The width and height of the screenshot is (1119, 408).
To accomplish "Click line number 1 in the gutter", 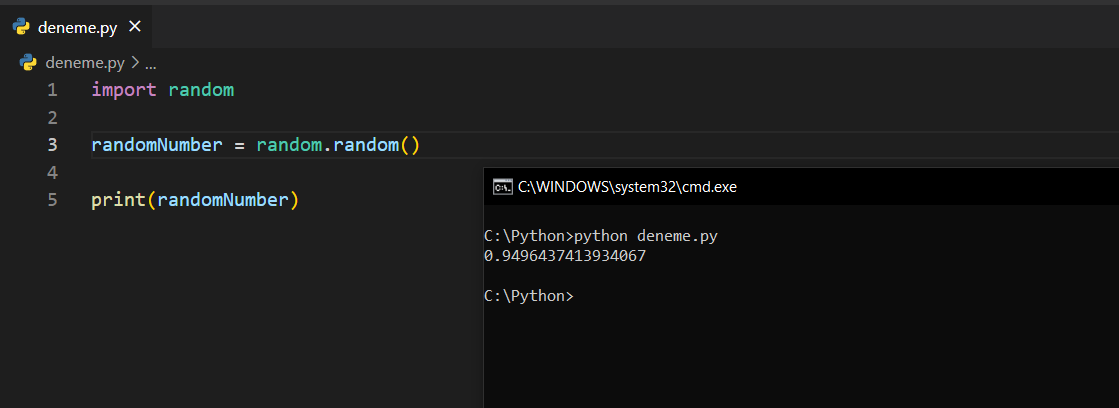I will tap(51, 90).
